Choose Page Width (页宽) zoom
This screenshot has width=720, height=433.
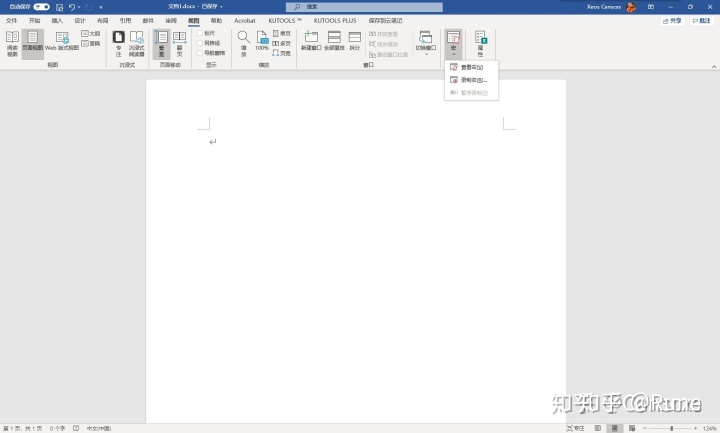pos(282,53)
